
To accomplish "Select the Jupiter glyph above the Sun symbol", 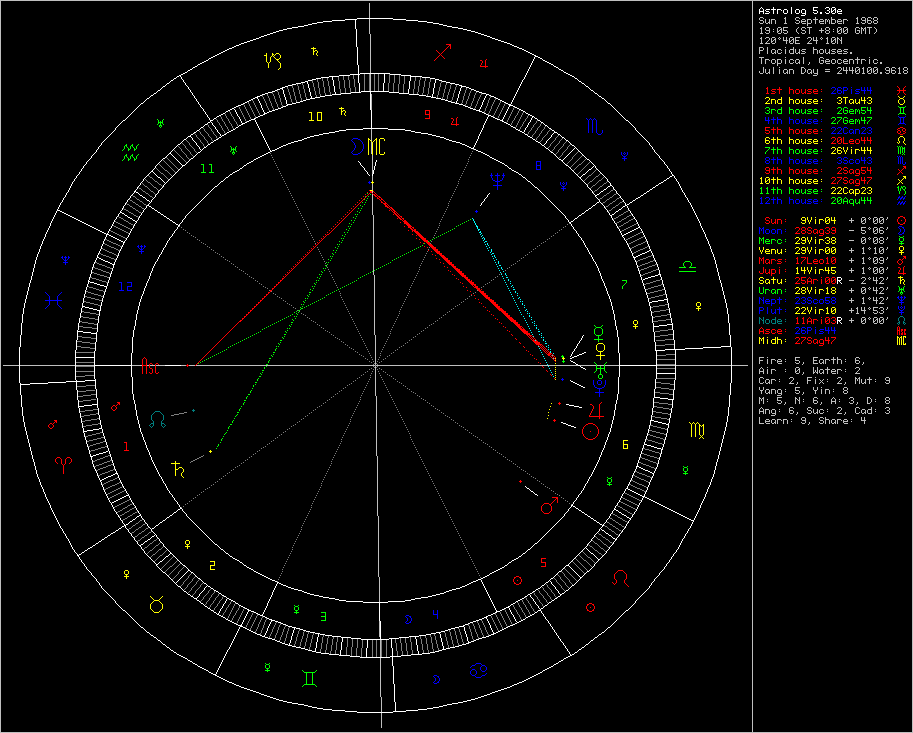I will [597, 411].
